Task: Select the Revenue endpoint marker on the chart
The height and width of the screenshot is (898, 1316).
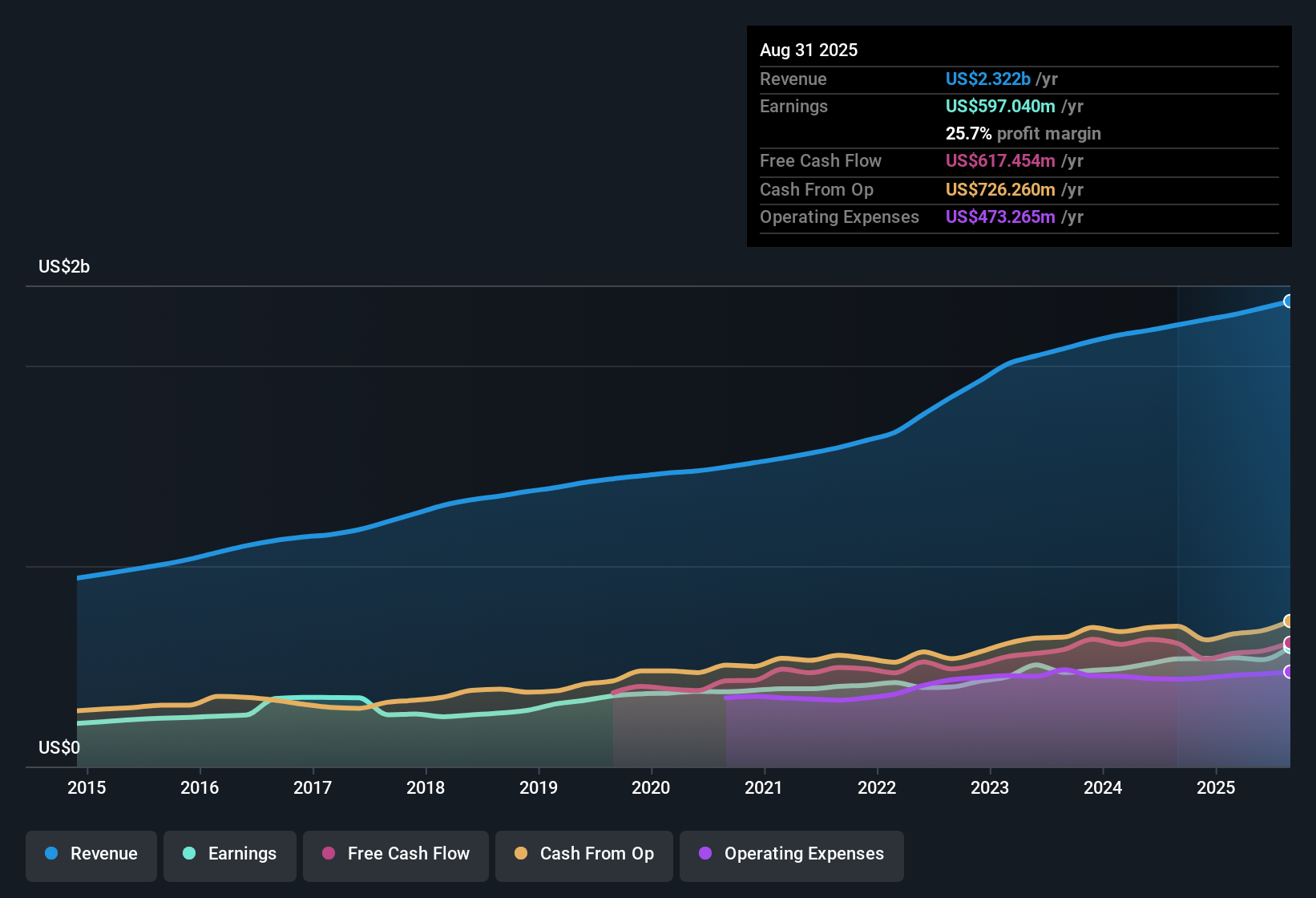Action: point(1289,301)
